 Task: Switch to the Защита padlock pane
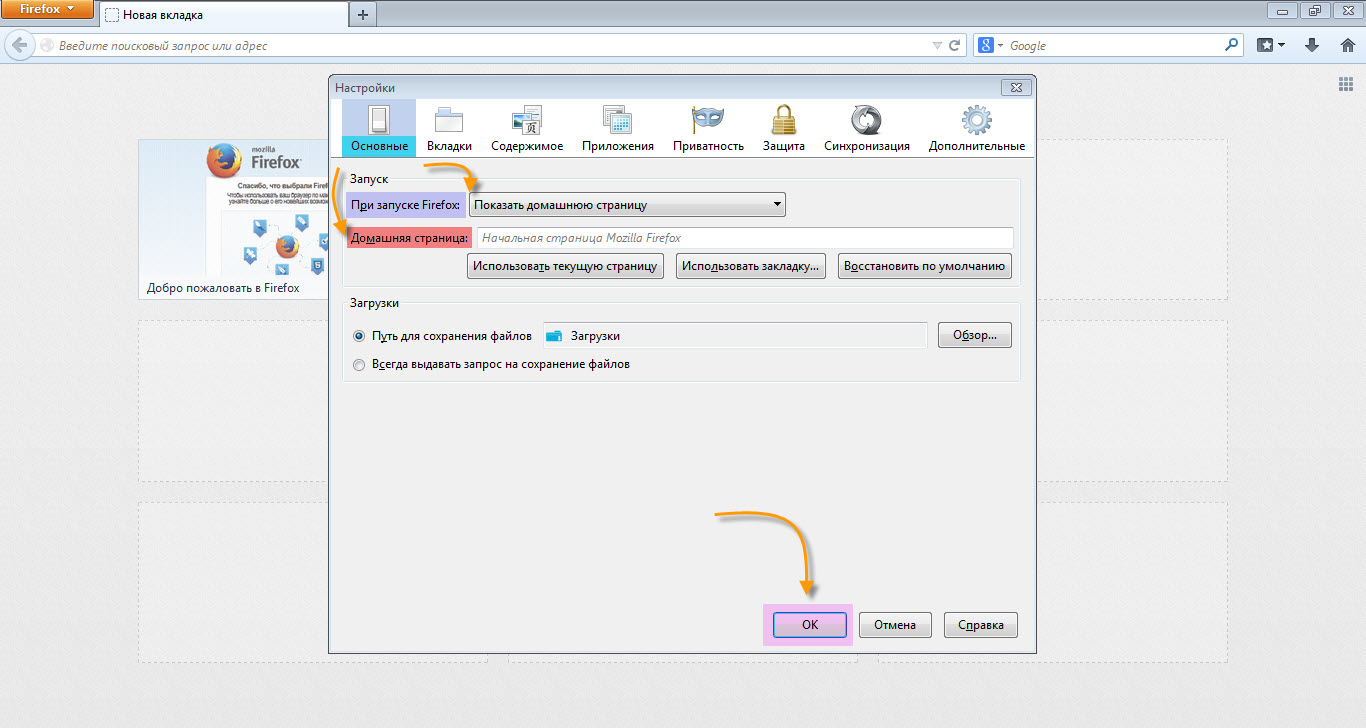[784, 128]
